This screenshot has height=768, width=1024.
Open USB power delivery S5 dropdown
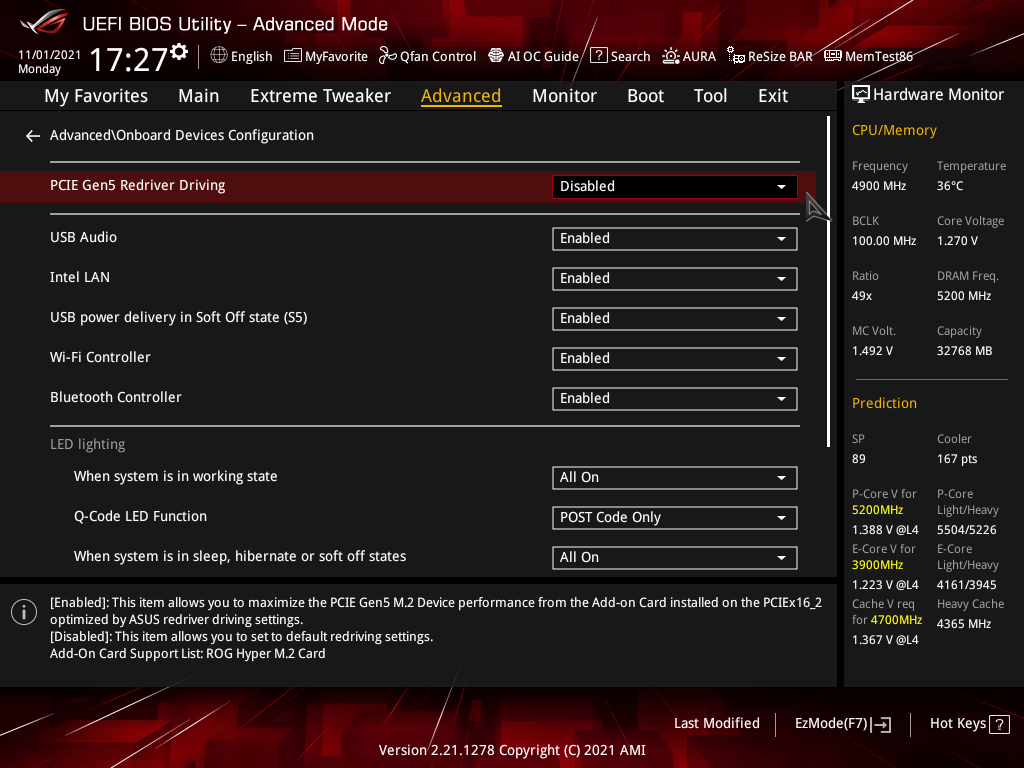tap(675, 319)
